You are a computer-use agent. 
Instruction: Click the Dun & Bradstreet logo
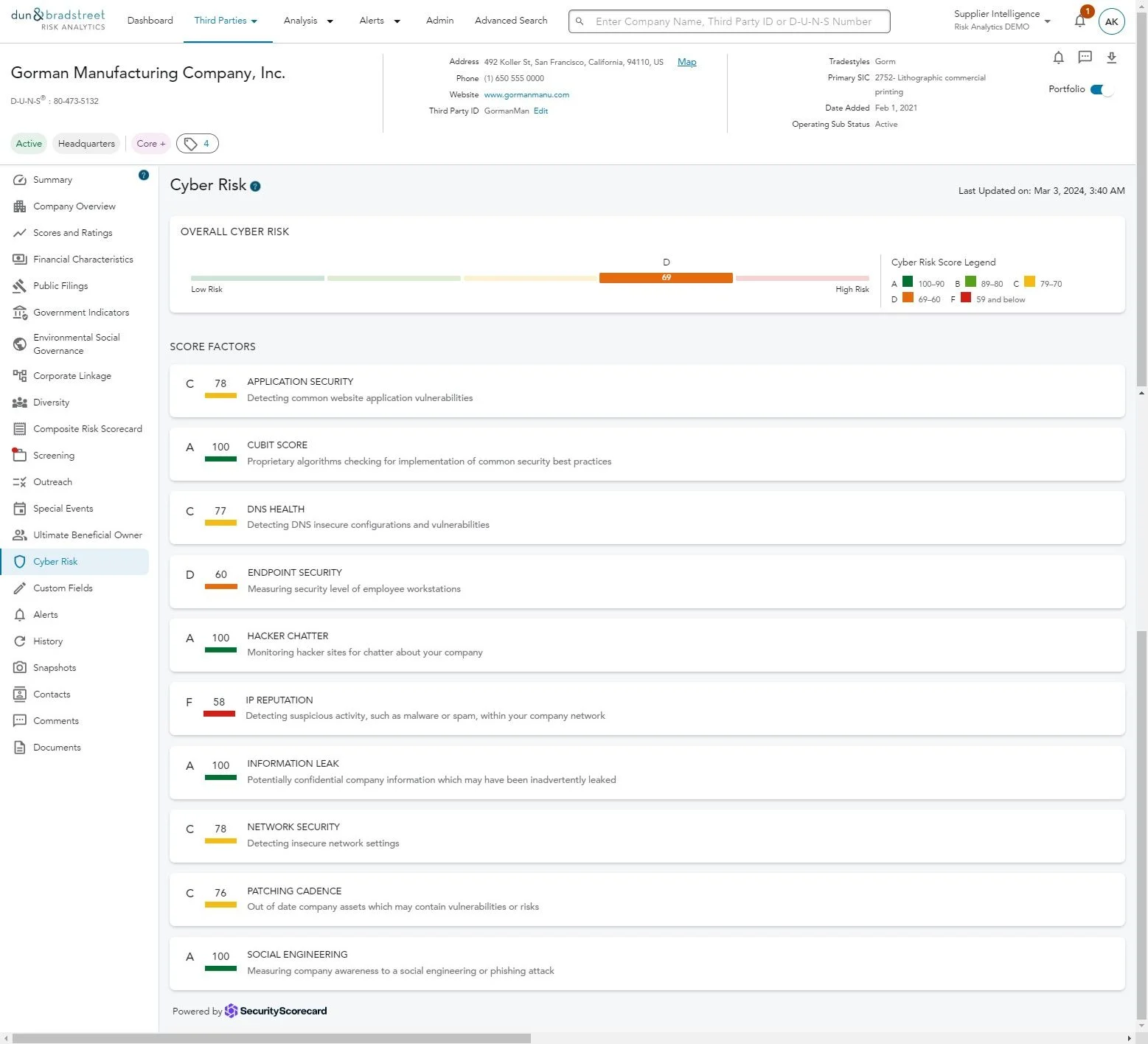click(58, 20)
